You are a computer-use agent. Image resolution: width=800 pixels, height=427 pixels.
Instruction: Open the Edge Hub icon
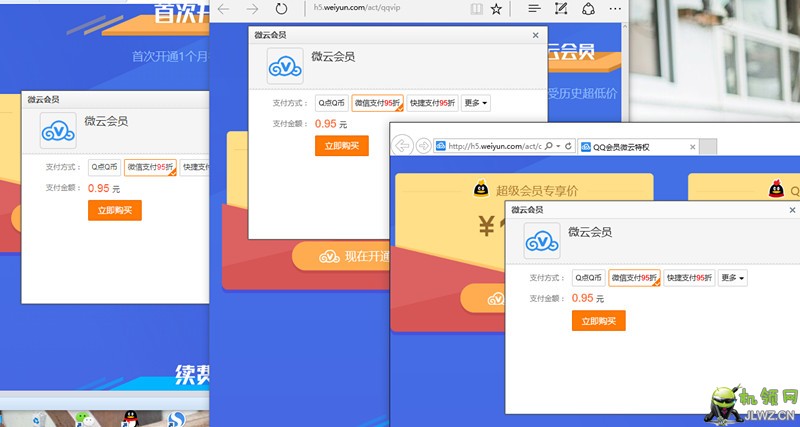[534, 9]
